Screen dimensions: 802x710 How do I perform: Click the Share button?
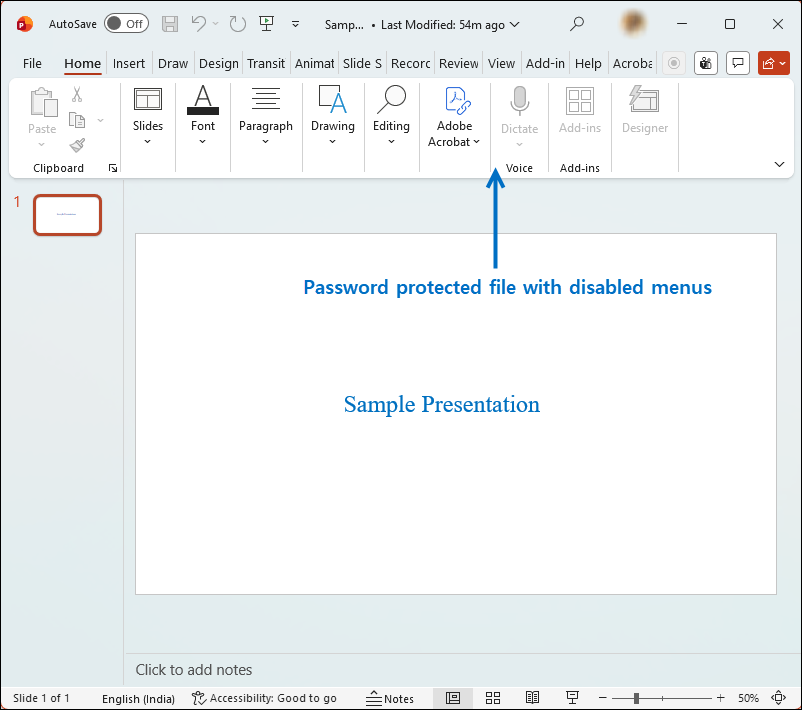click(773, 62)
